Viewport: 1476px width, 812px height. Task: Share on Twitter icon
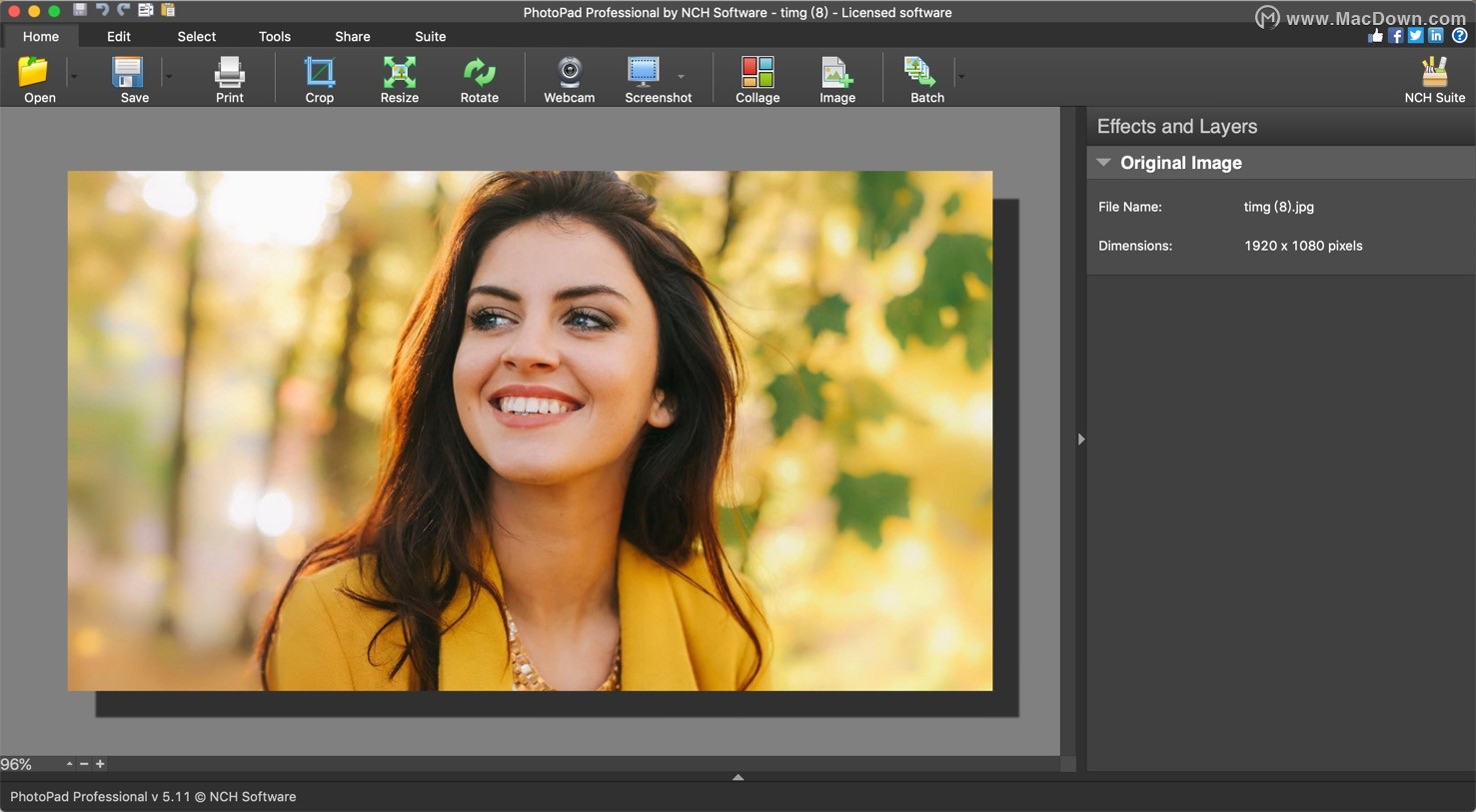(1415, 36)
